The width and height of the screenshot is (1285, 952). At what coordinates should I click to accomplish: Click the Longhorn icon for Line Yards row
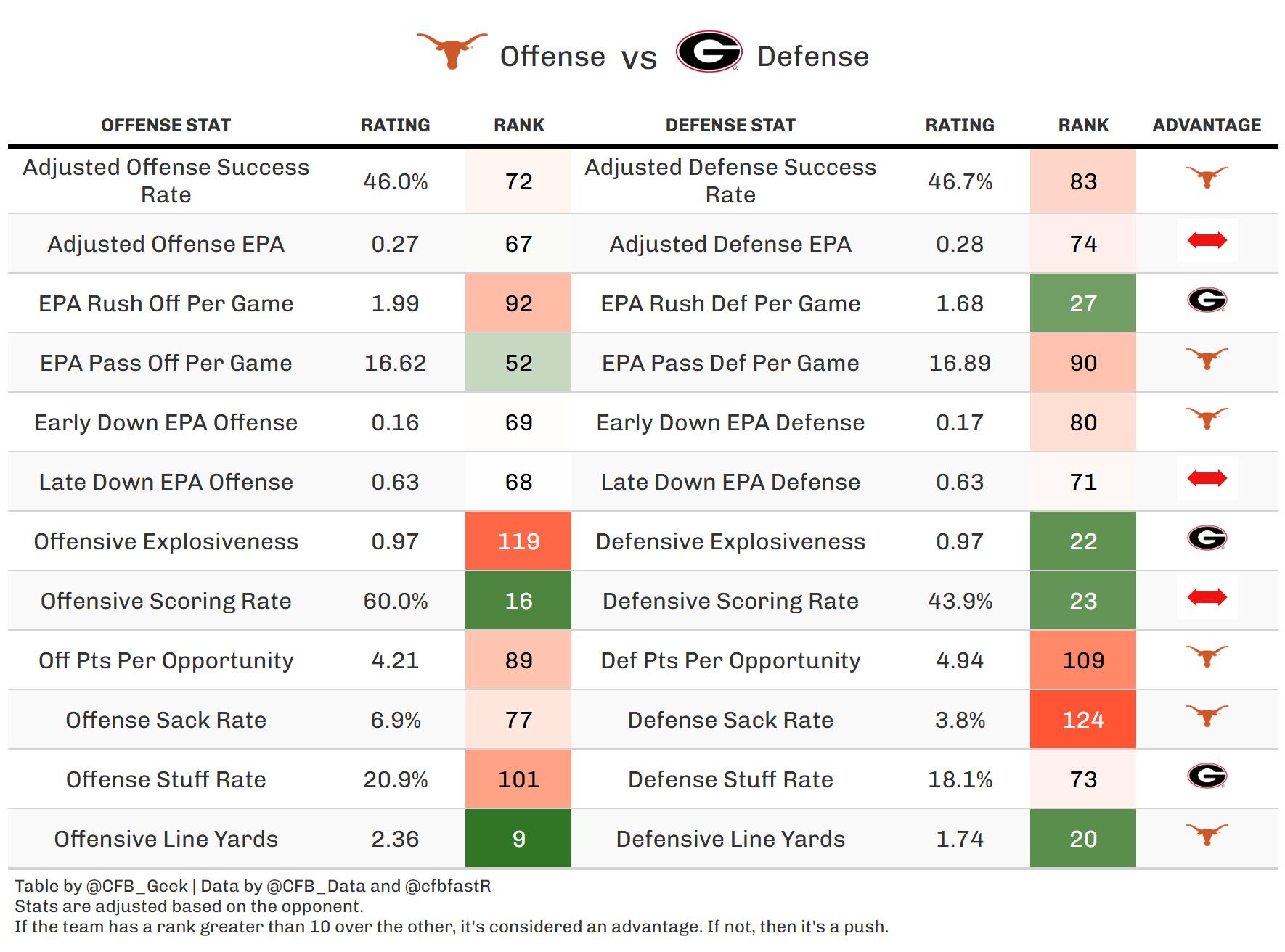[x=1207, y=834]
